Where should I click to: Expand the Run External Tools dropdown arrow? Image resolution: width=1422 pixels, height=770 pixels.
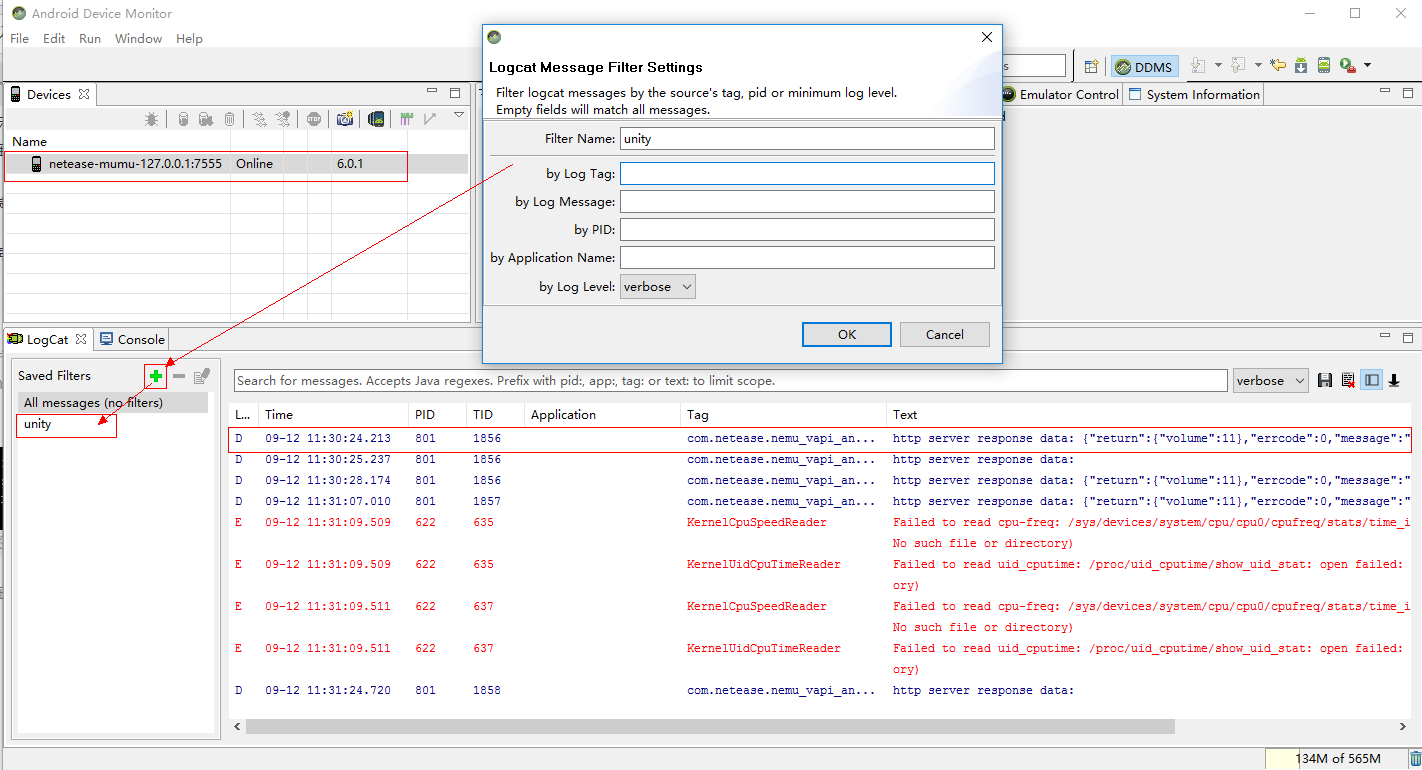coord(1367,66)
